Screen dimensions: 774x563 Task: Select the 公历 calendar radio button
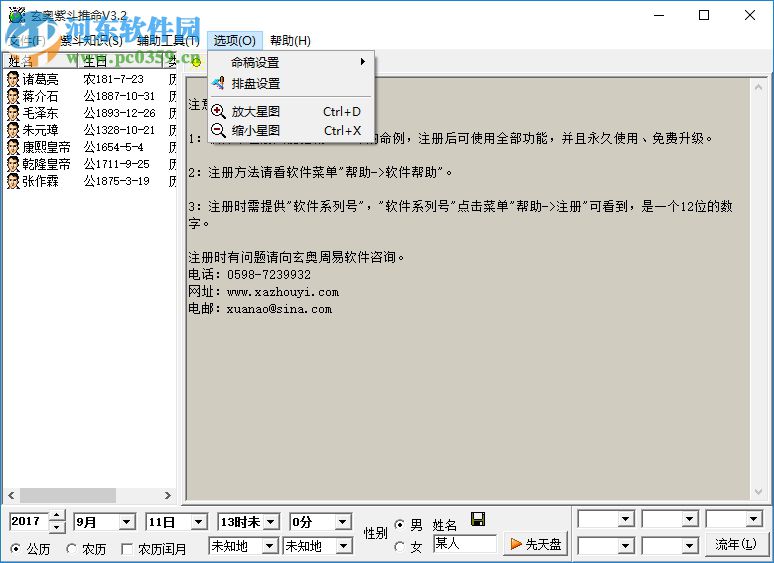16,548
